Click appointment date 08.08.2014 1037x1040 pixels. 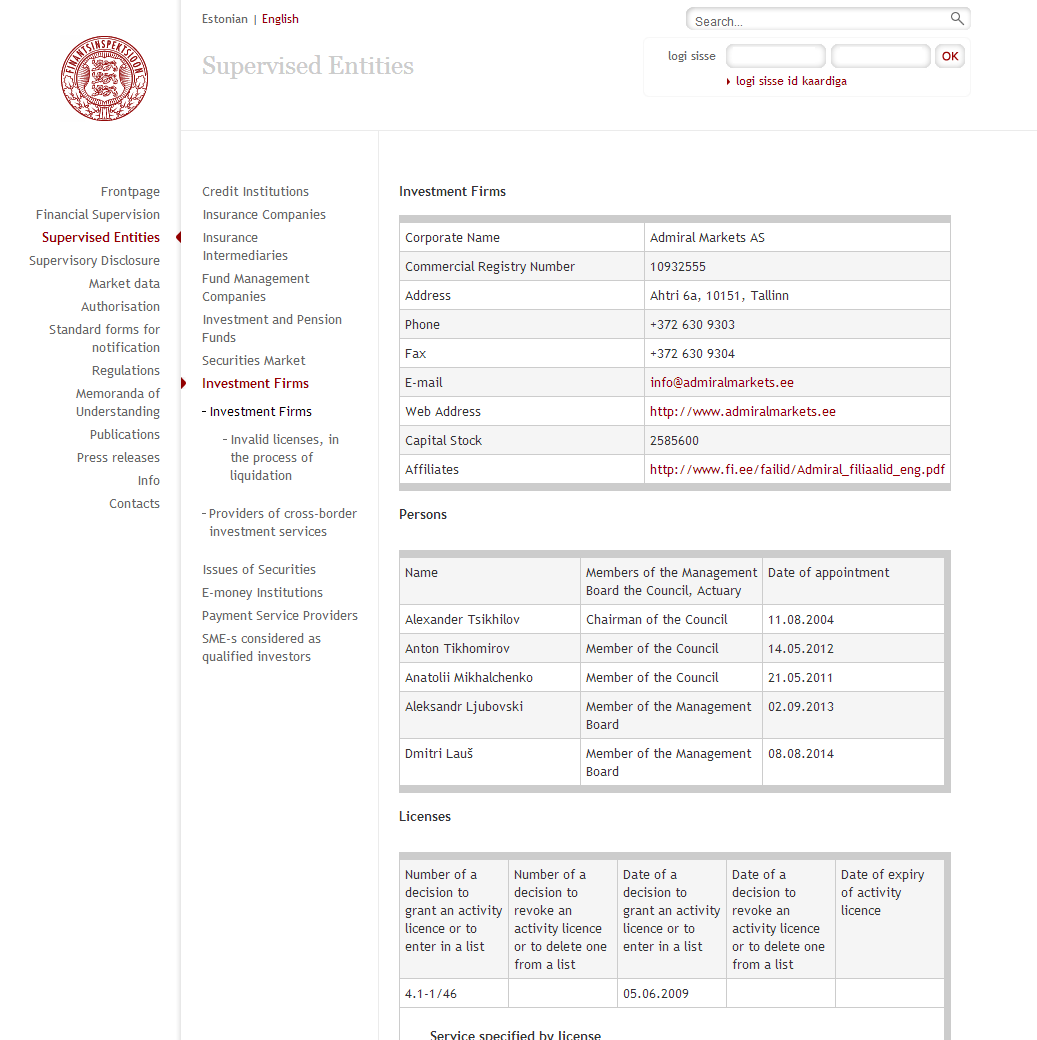click(800, 754)
